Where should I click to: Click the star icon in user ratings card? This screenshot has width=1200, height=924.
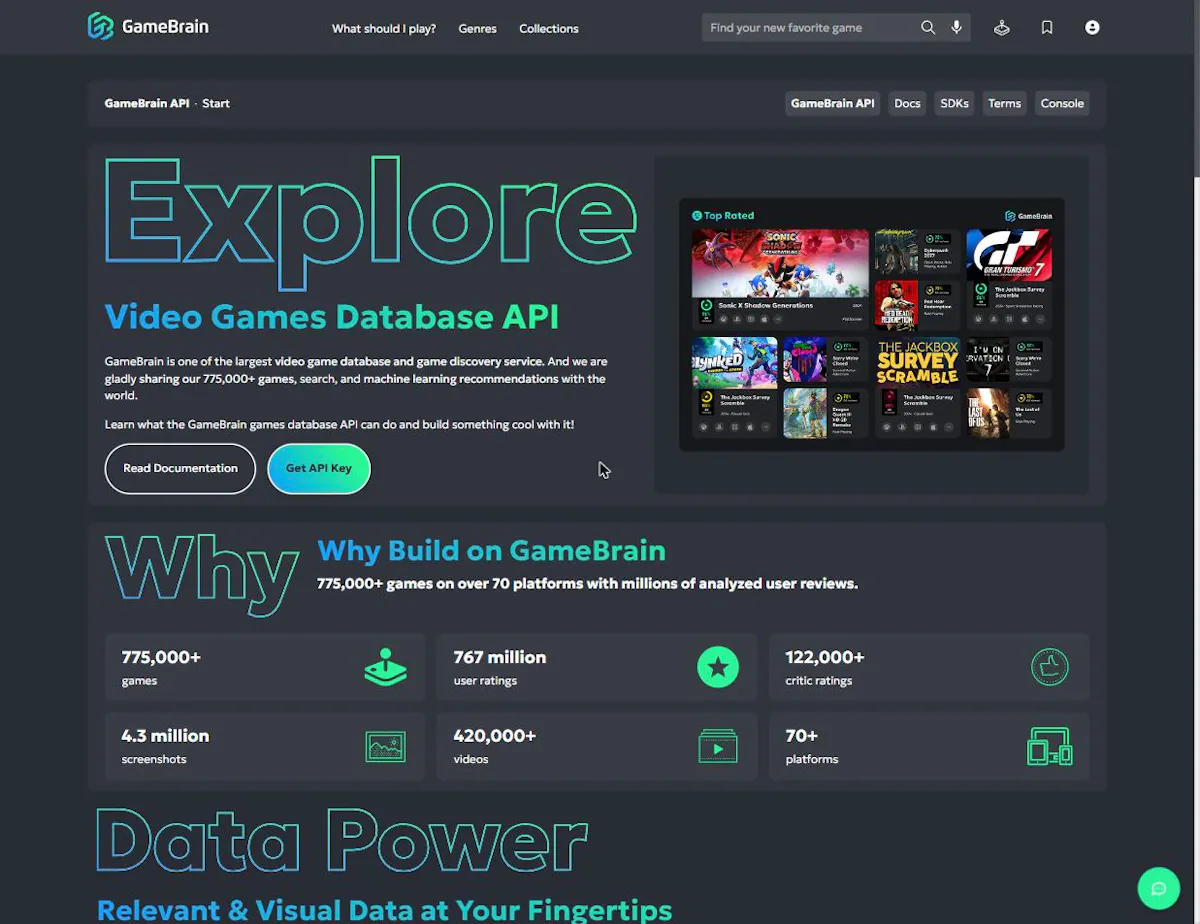718,667
